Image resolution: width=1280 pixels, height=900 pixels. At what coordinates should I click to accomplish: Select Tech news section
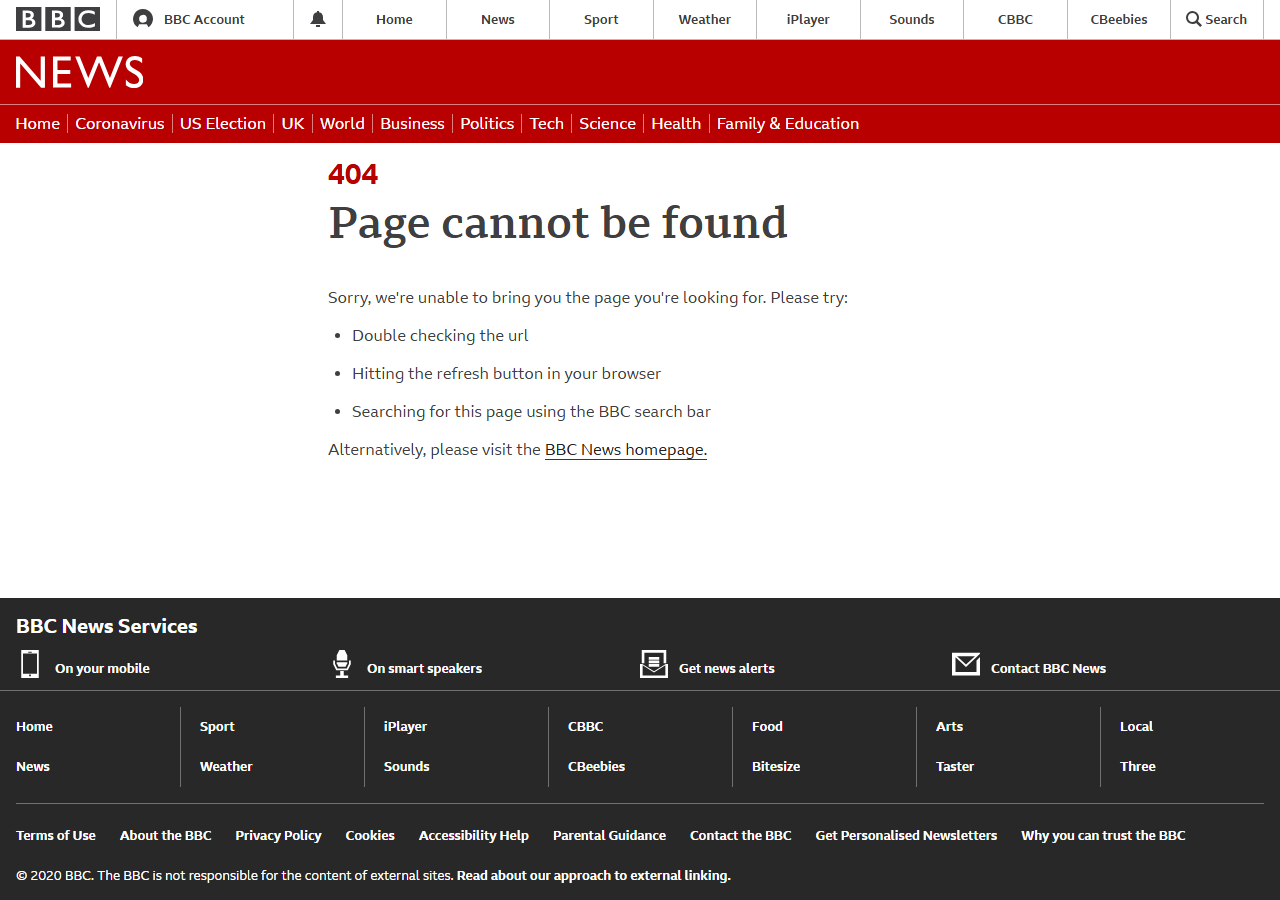pos(547,123)
